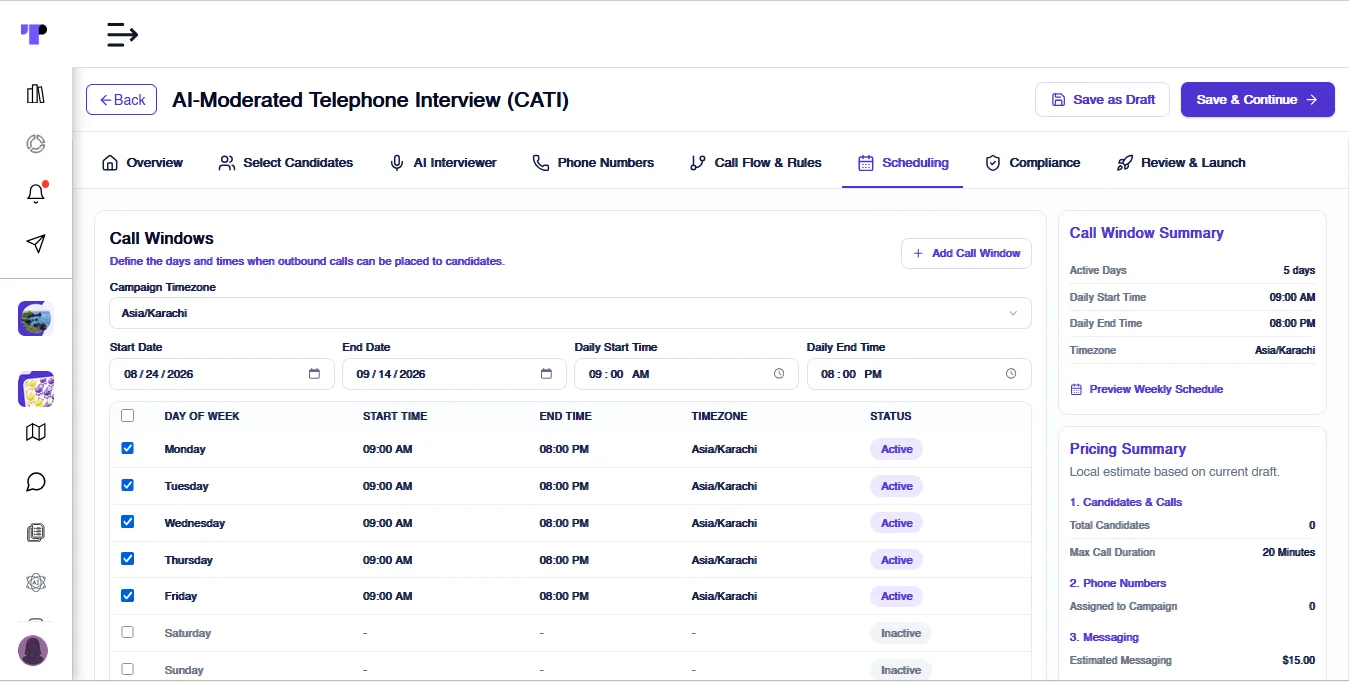Go to the Phone Numbers tab
Screen dimensions: 1349x682
coord(593,162)
